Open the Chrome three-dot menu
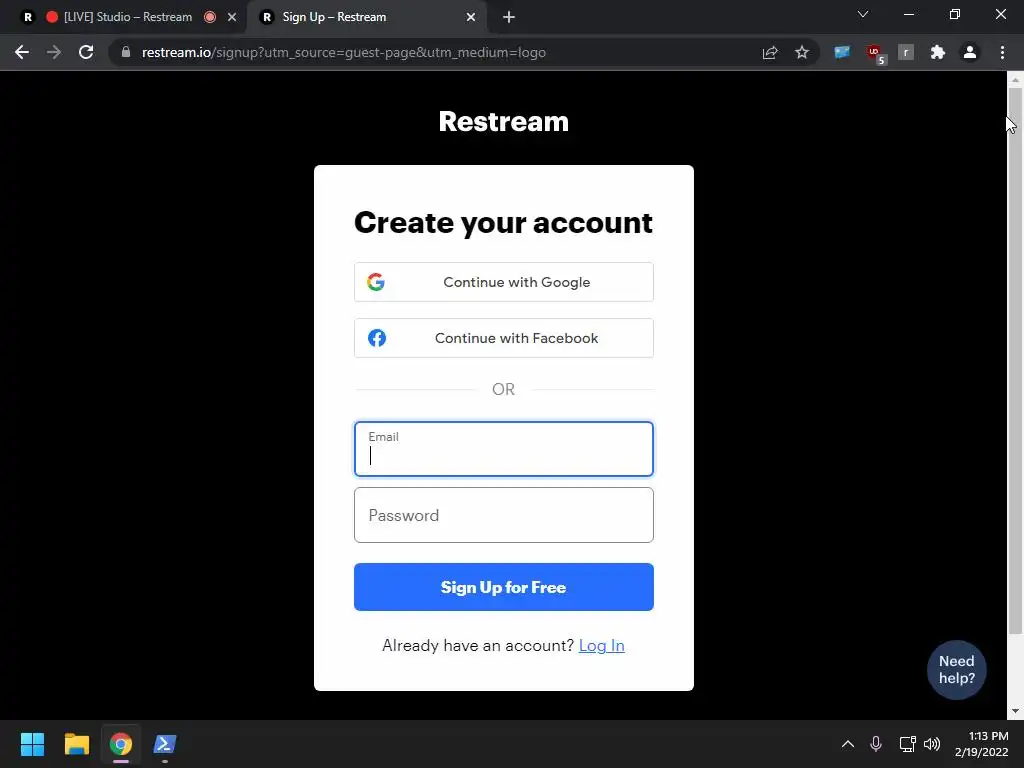 tap(1002, 52)
